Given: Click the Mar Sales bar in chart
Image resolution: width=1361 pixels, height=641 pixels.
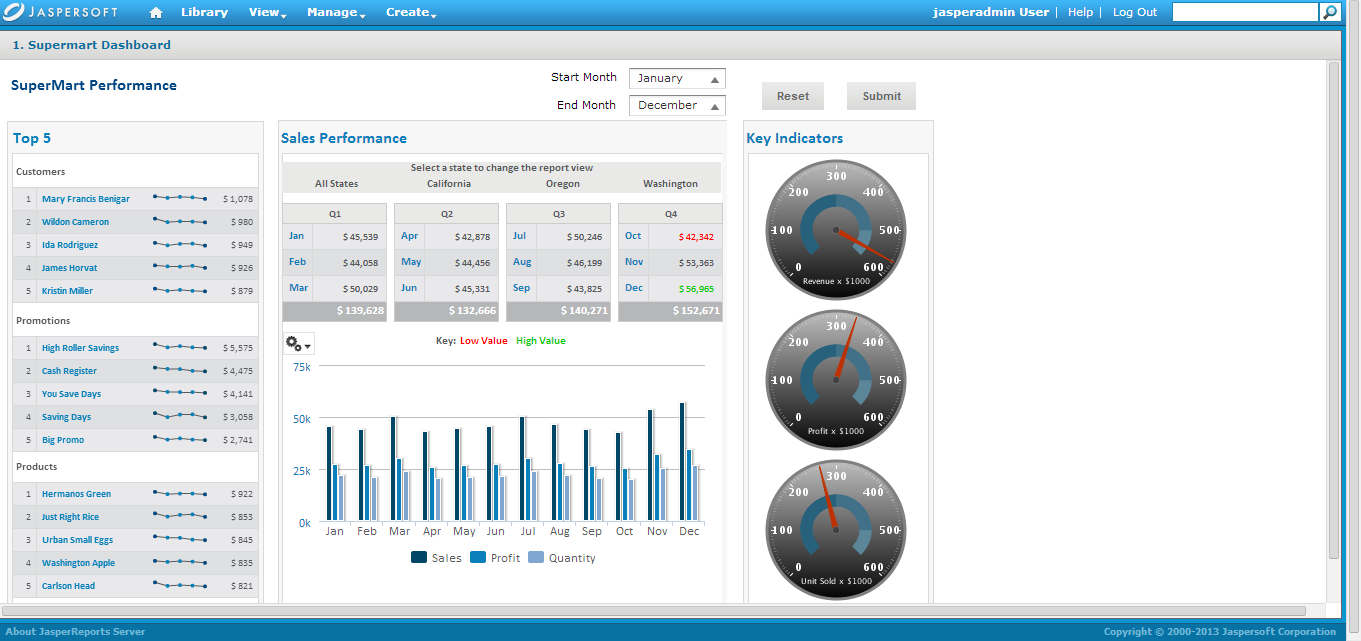Looking at the screenshot, I should tap(393, 469).
